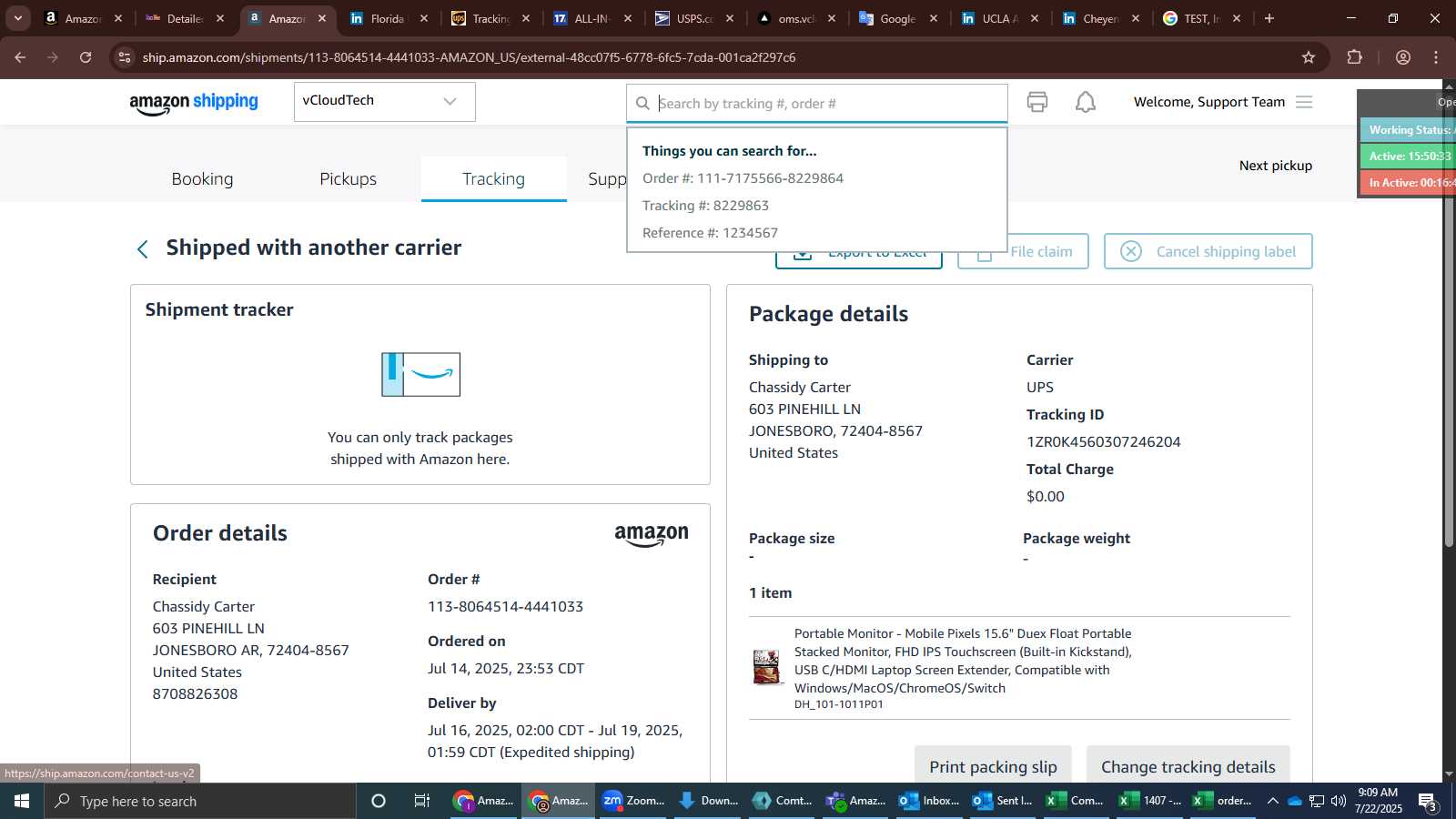Open Windows notification center

pyautogui.click(x=1429, y=802)
